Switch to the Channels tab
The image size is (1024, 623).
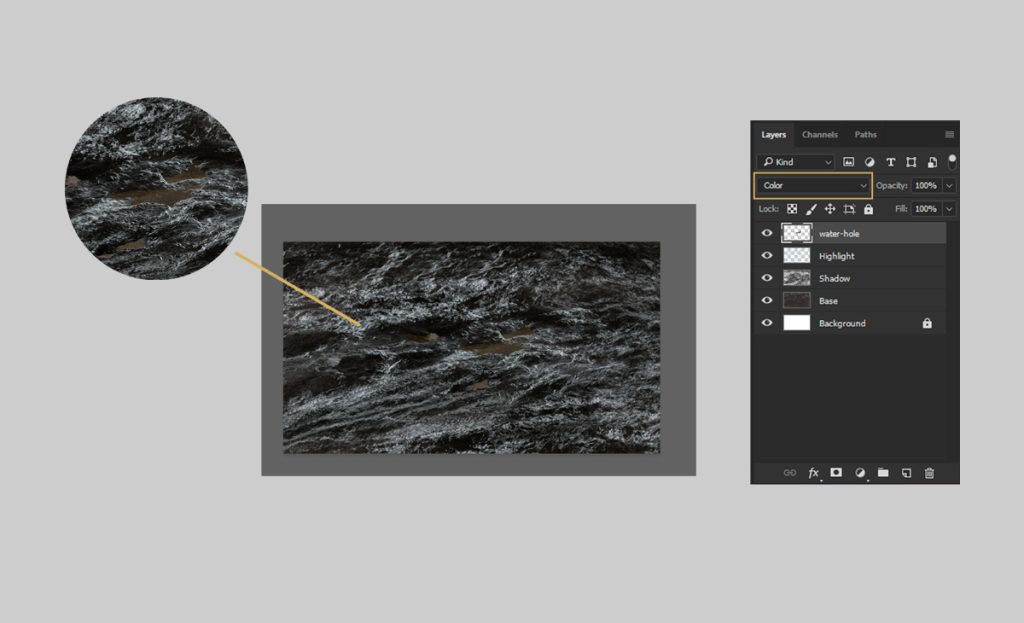[820, 134]
